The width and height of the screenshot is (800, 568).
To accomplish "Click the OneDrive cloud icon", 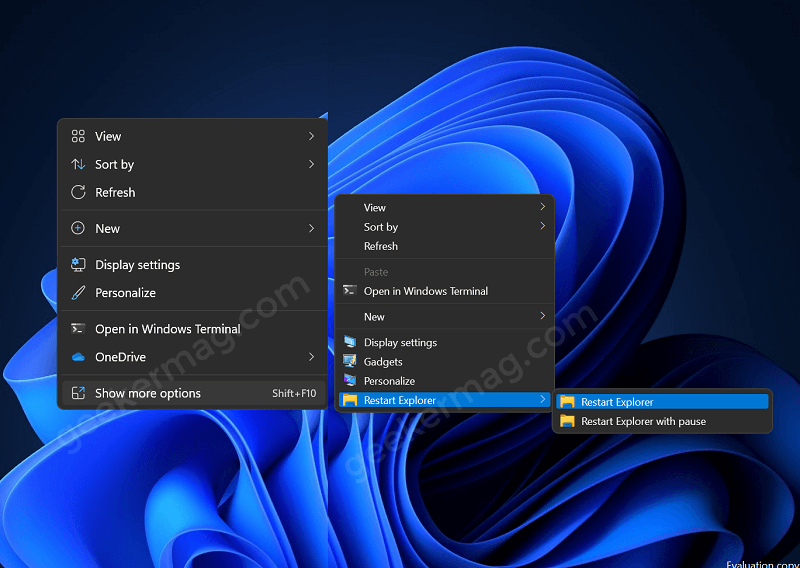I will [78, 357].
